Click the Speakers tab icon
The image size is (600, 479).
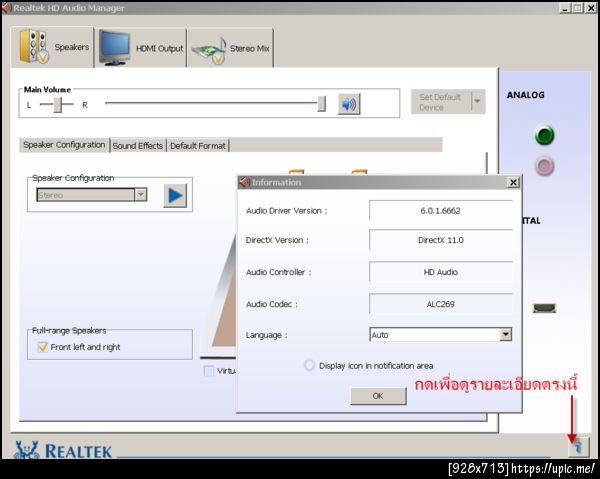(x=34, y=46)
